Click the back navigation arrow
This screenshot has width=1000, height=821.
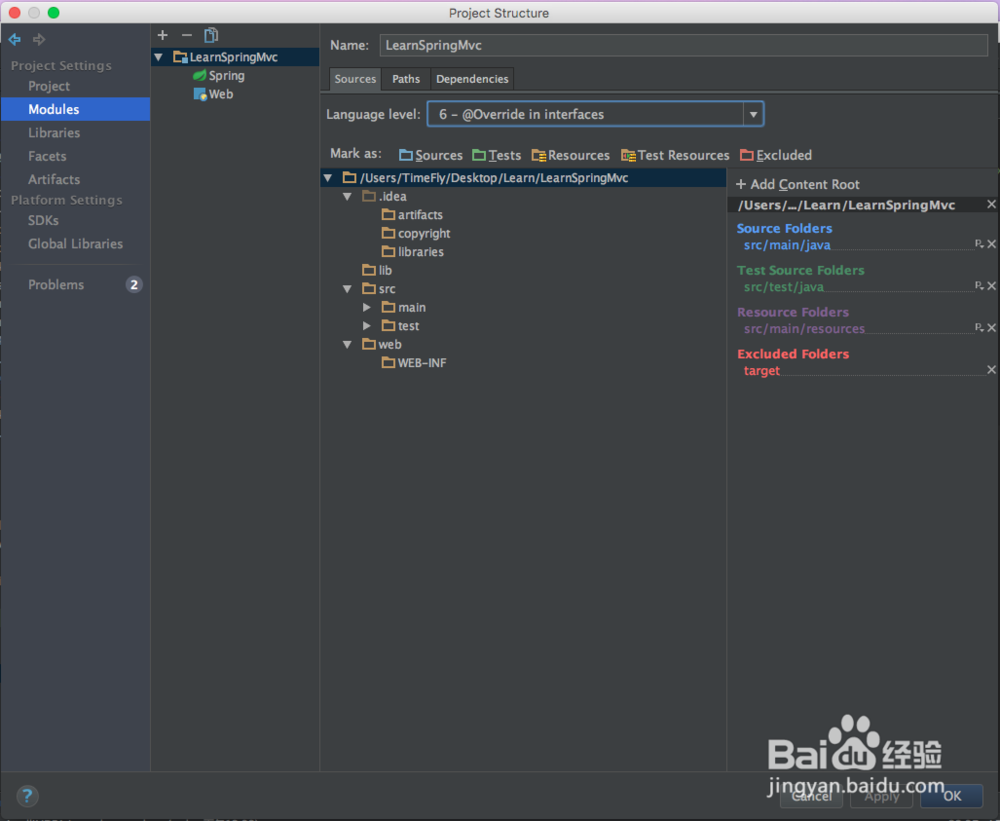coord(15,40)
